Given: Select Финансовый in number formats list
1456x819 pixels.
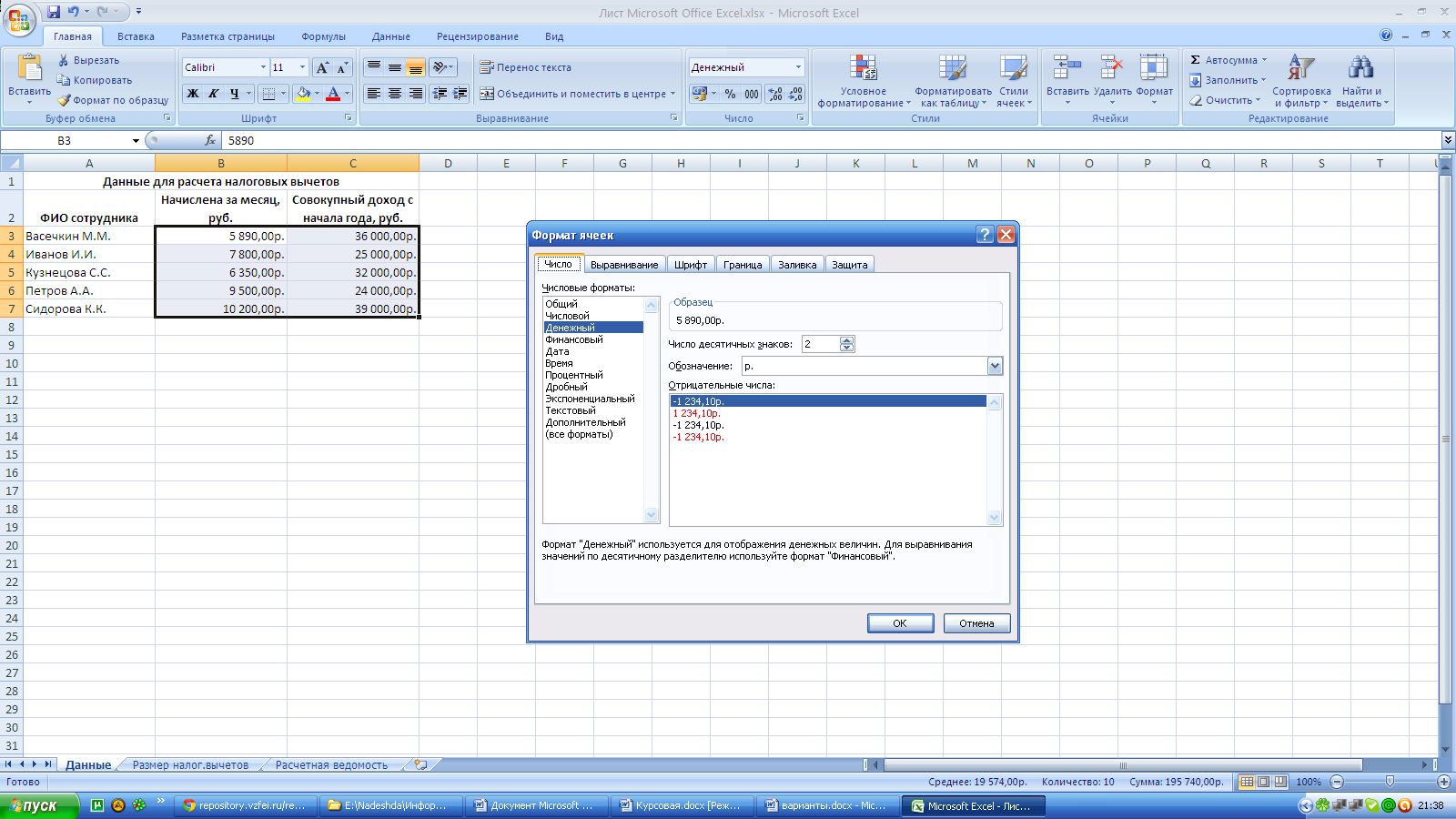Looking at the screenshot, I should (x=574, y=339).
